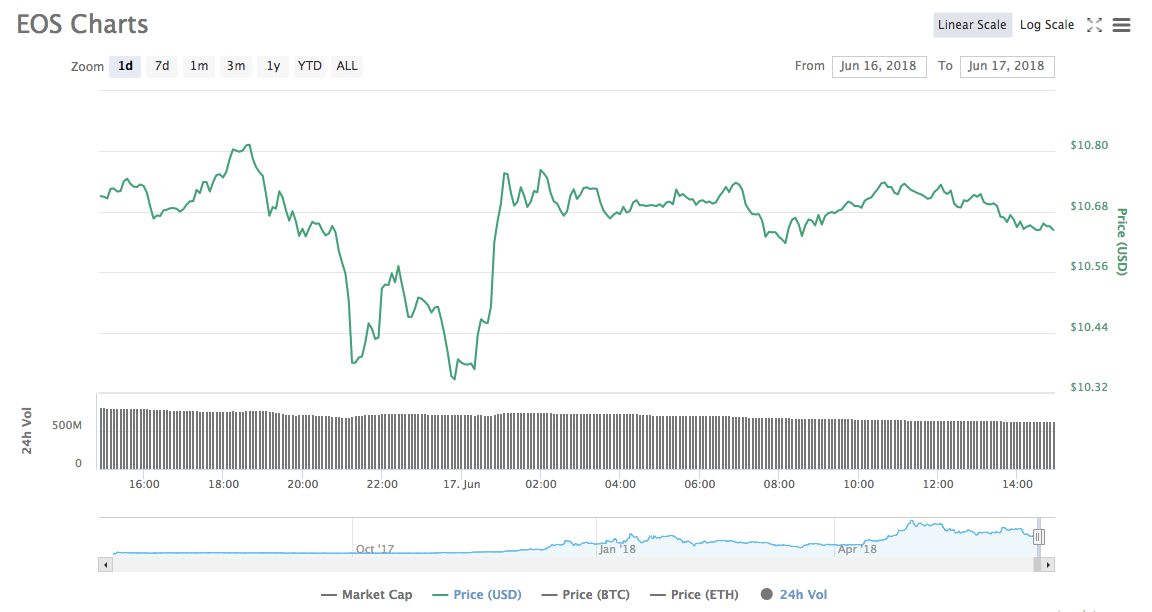Toggle 24h Vol series in legend
The image size is (1152, 612).
tap(794, 595)
